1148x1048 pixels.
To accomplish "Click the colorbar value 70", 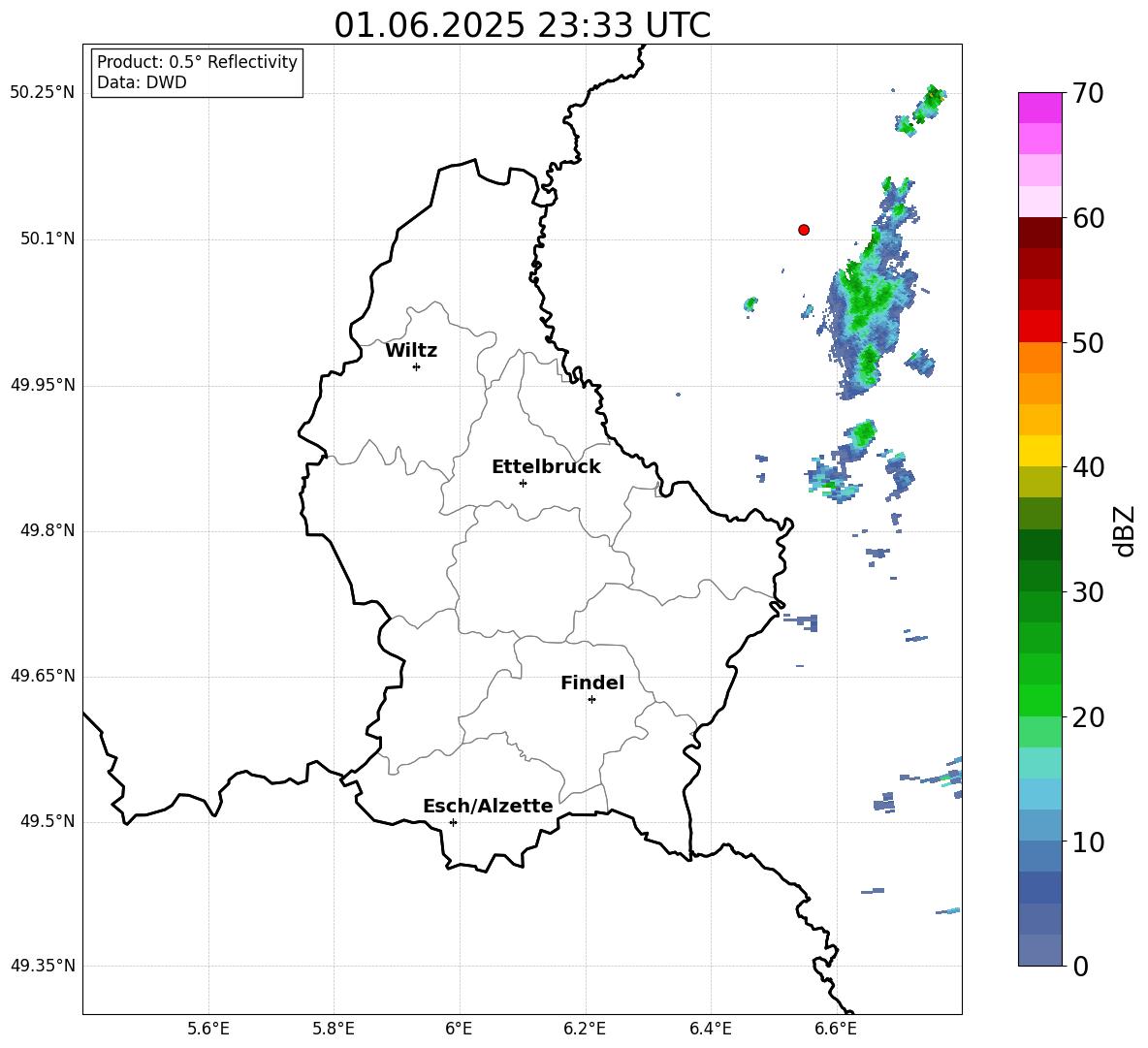I will tap(1088, 93).
